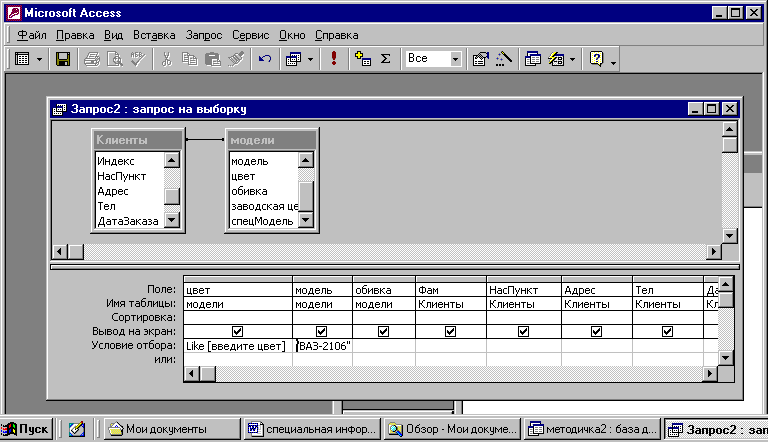Click the View (datasheet) toolbar icon

point(22,59)
